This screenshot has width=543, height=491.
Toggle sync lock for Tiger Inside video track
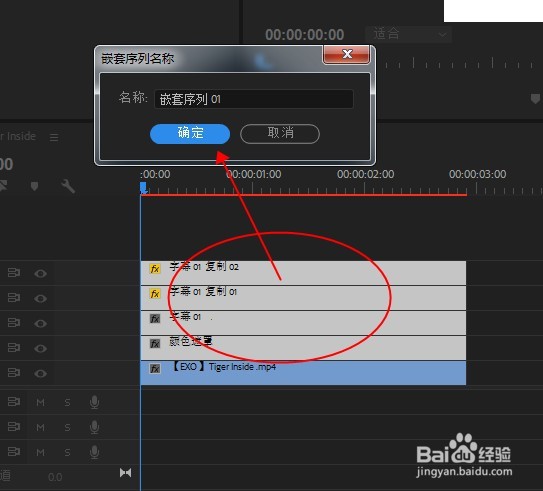(14, 373)
